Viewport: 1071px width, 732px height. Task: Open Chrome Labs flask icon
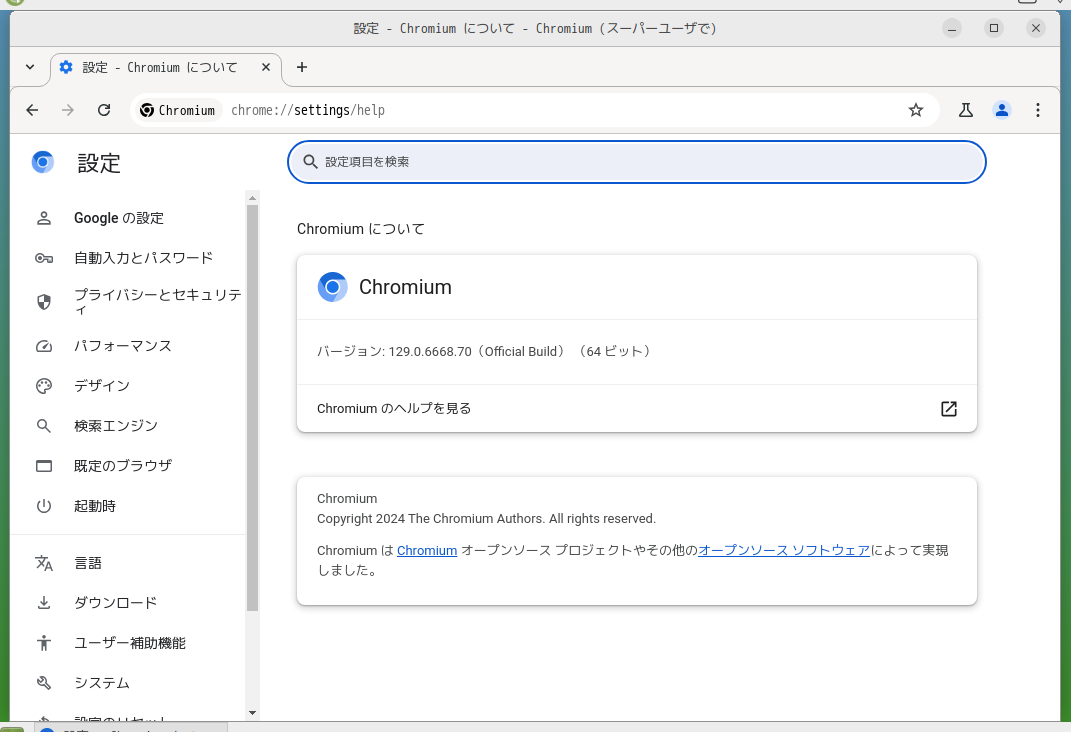pos(965,110)
